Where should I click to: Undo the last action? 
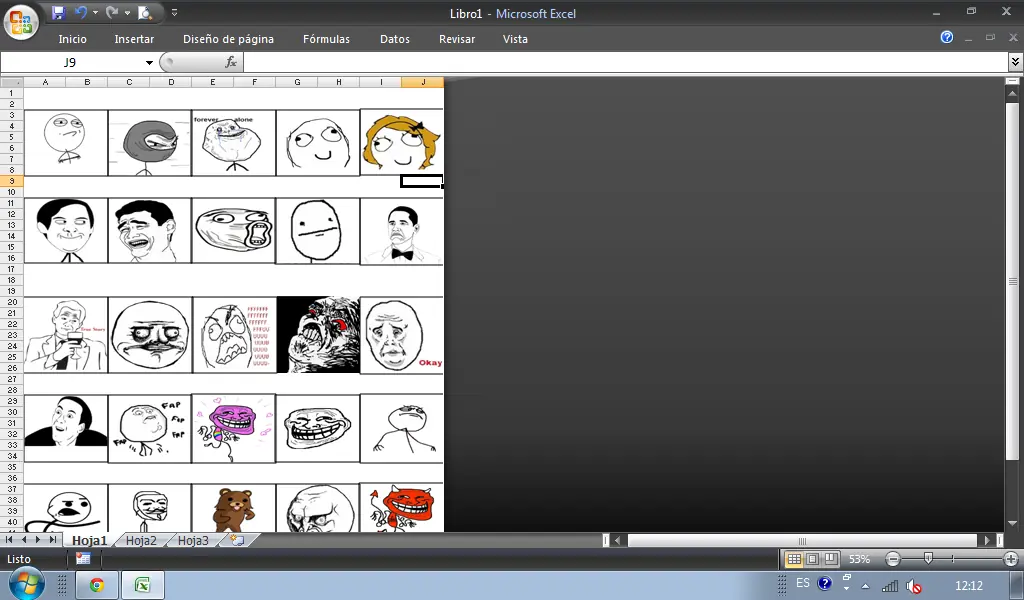click(81, 12)
